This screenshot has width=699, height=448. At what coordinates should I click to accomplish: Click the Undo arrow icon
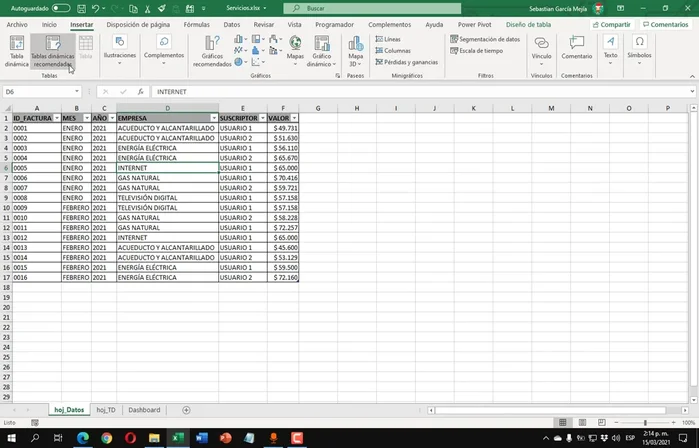(95, 8)
